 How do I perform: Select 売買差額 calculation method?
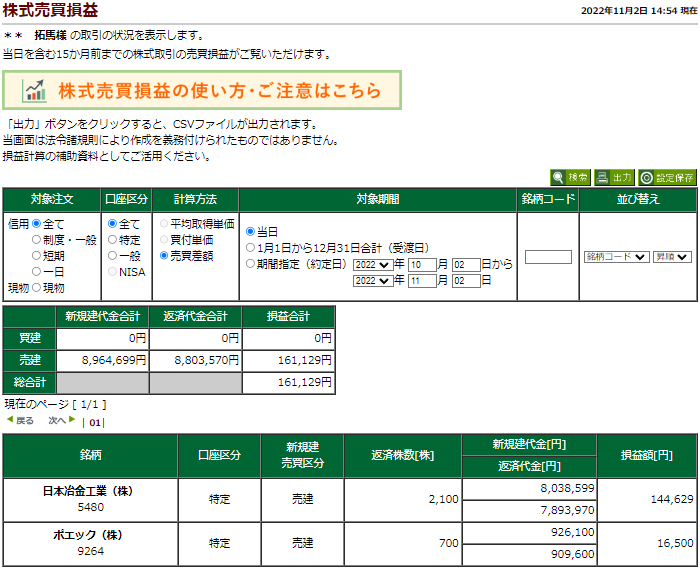pos(164,256)
